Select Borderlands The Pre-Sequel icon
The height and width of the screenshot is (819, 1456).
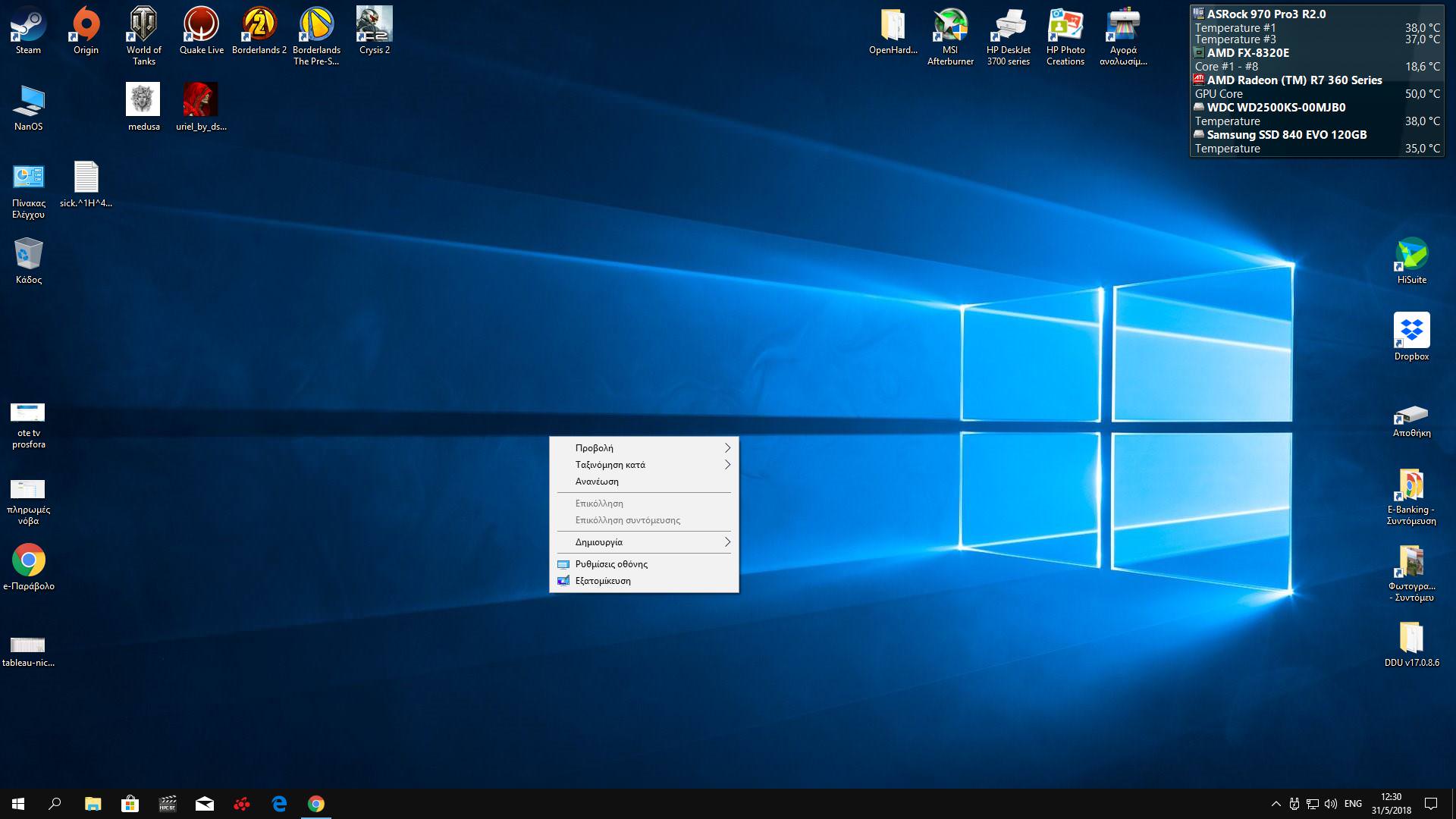(x=316, y=36)
